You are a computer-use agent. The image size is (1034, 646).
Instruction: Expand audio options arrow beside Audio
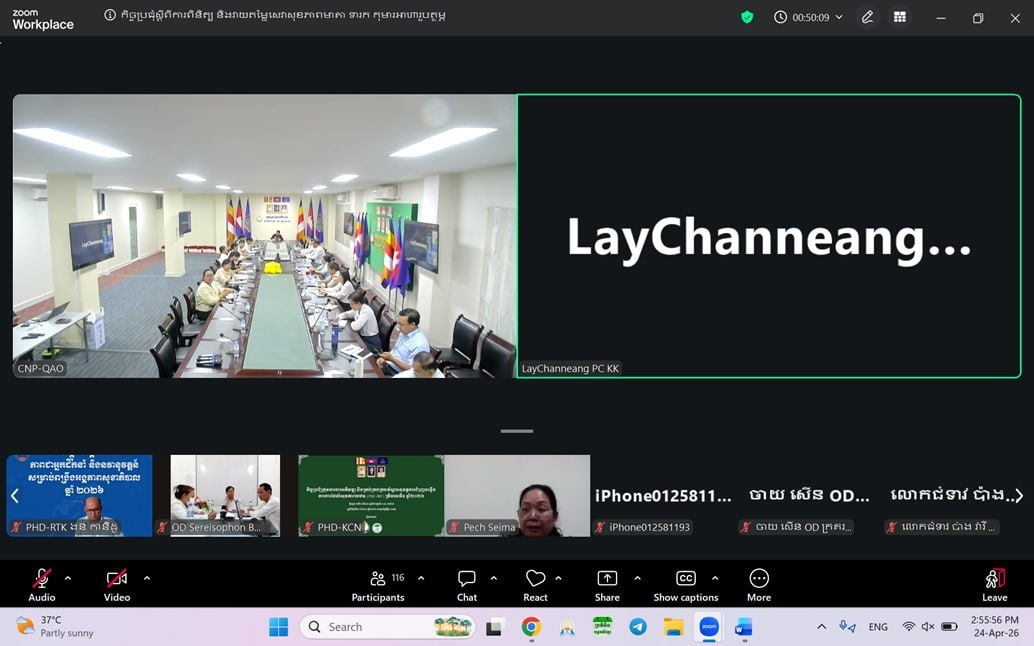point(68,578)
